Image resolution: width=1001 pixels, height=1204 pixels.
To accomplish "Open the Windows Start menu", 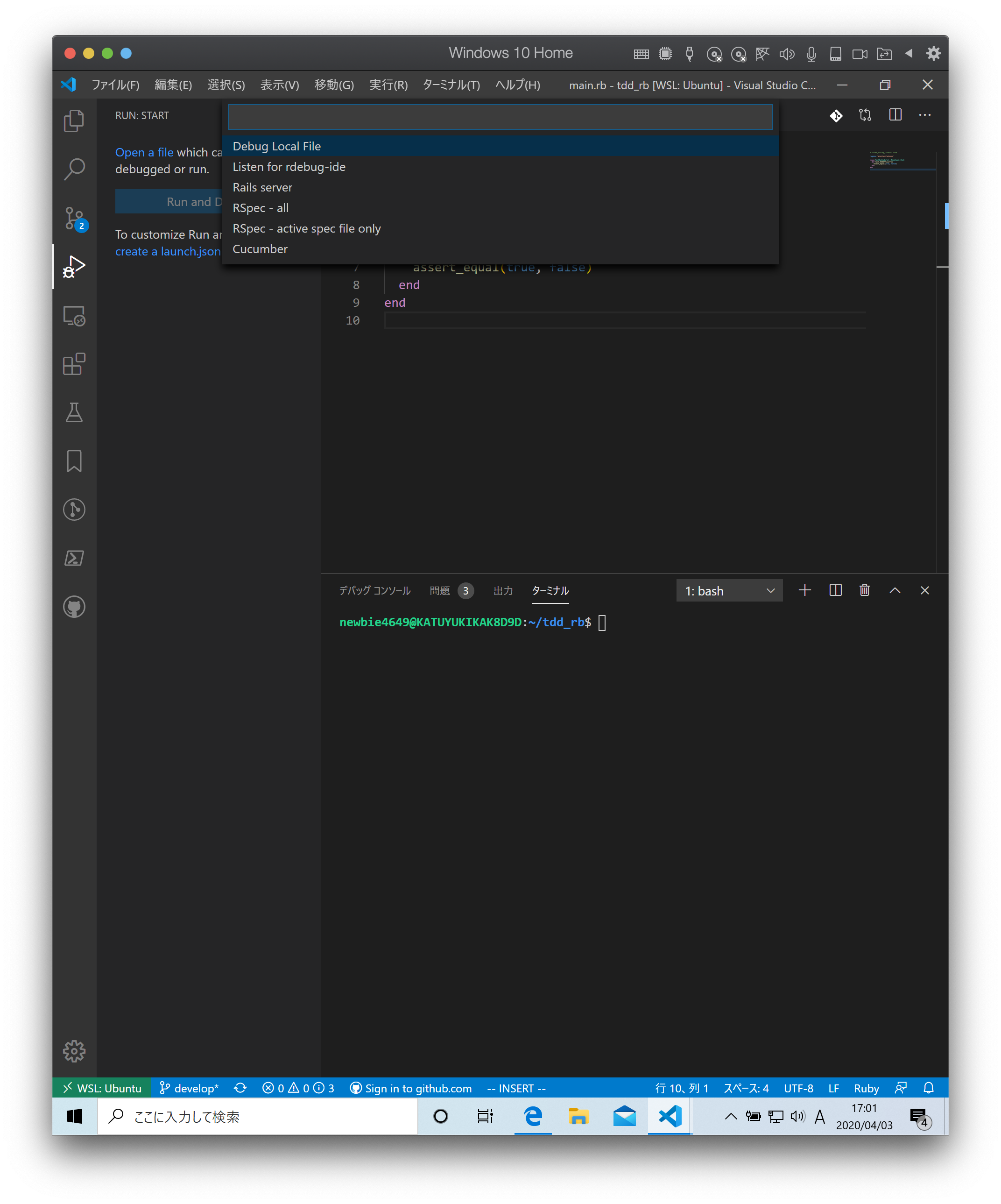I will pyautogui.click(x=75, y=1116).
